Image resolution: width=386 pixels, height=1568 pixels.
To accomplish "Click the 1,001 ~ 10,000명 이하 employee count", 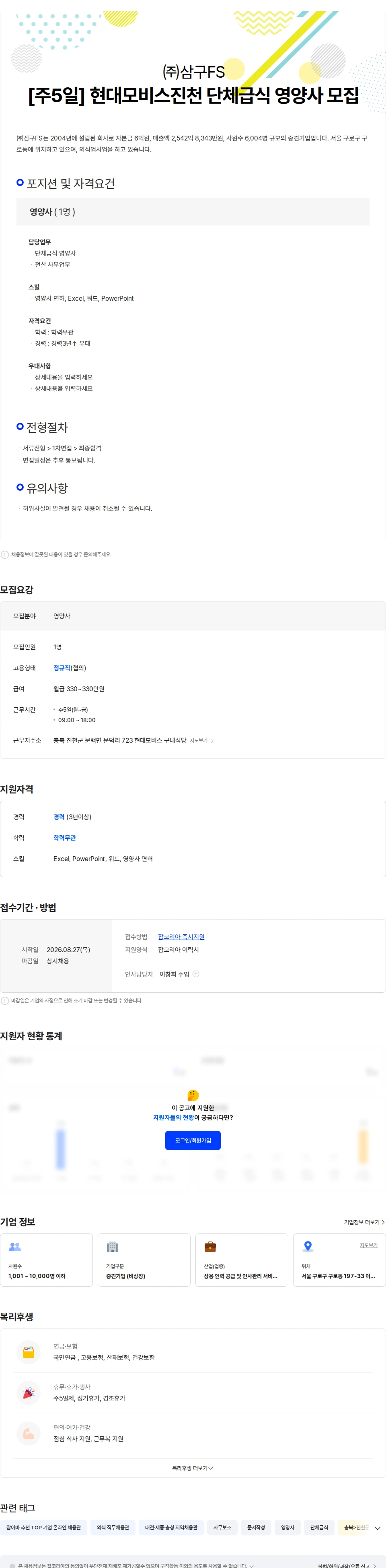I will tap(37, 1276).
